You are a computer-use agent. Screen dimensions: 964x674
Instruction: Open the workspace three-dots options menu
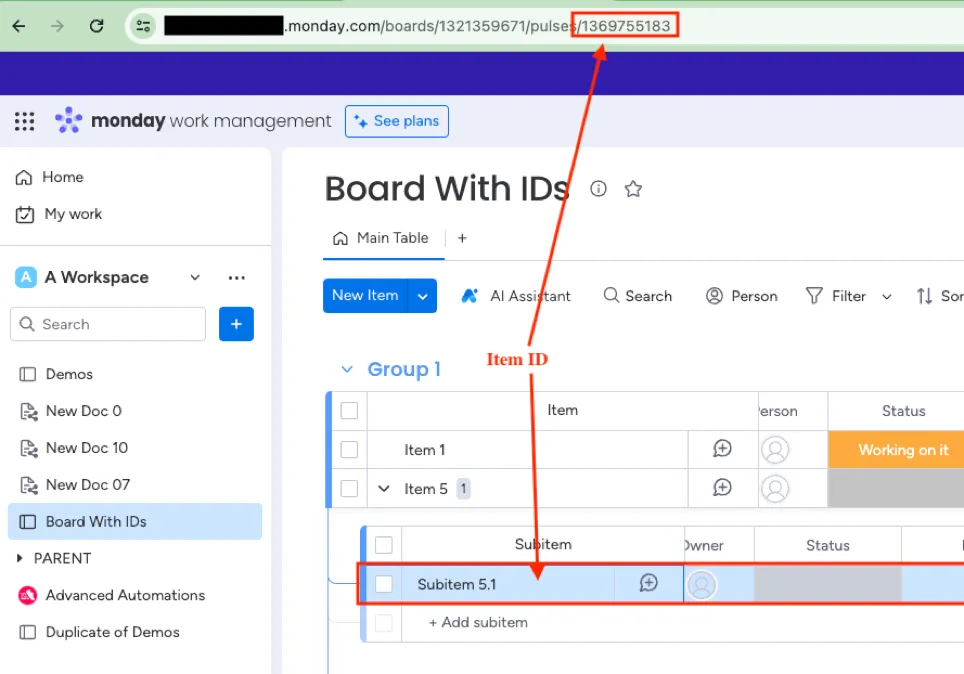pyautogui.click(x=237, y=277)
